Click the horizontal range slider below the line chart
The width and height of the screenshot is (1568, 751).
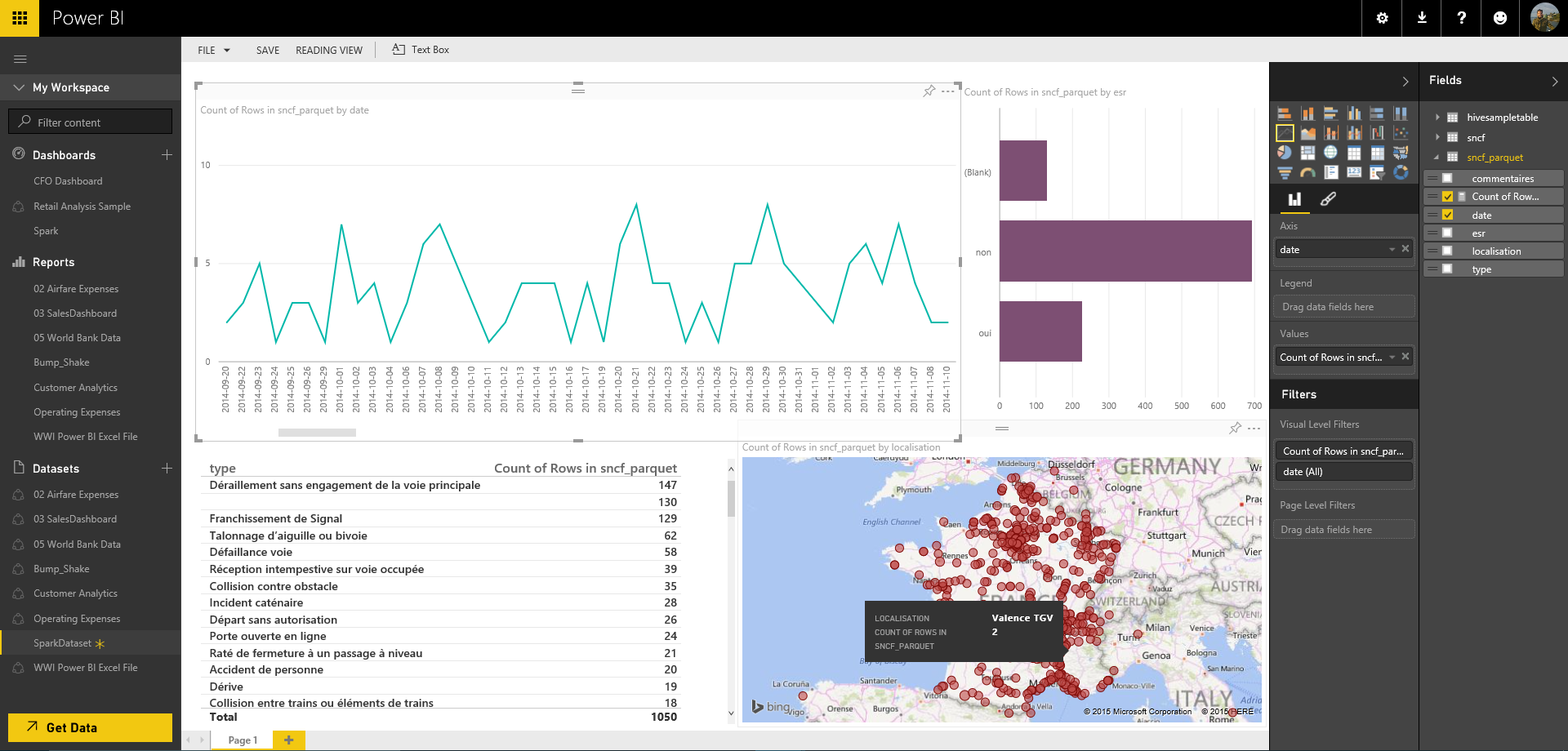tap(317, 432)
